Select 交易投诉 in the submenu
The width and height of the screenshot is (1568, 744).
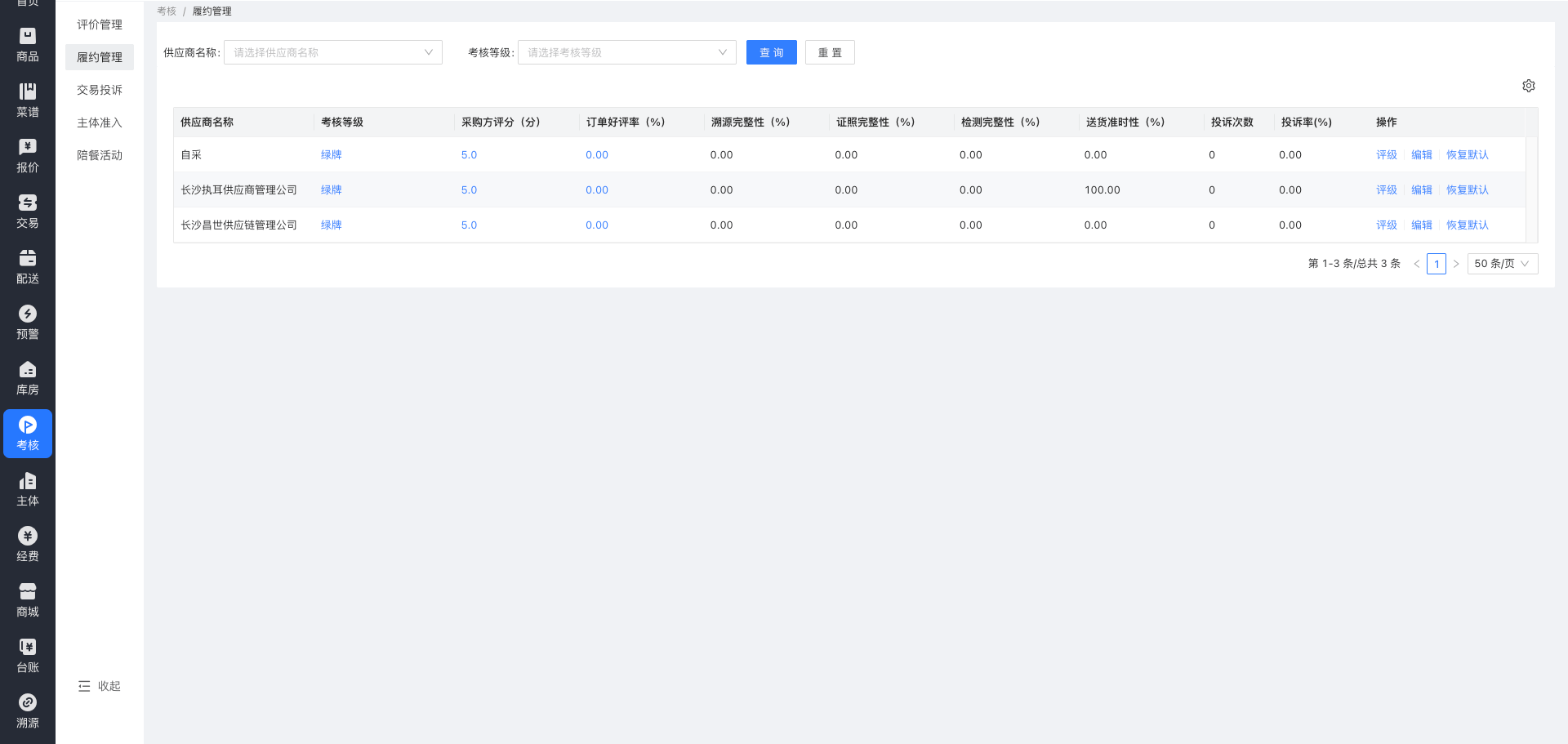point(100,90)
